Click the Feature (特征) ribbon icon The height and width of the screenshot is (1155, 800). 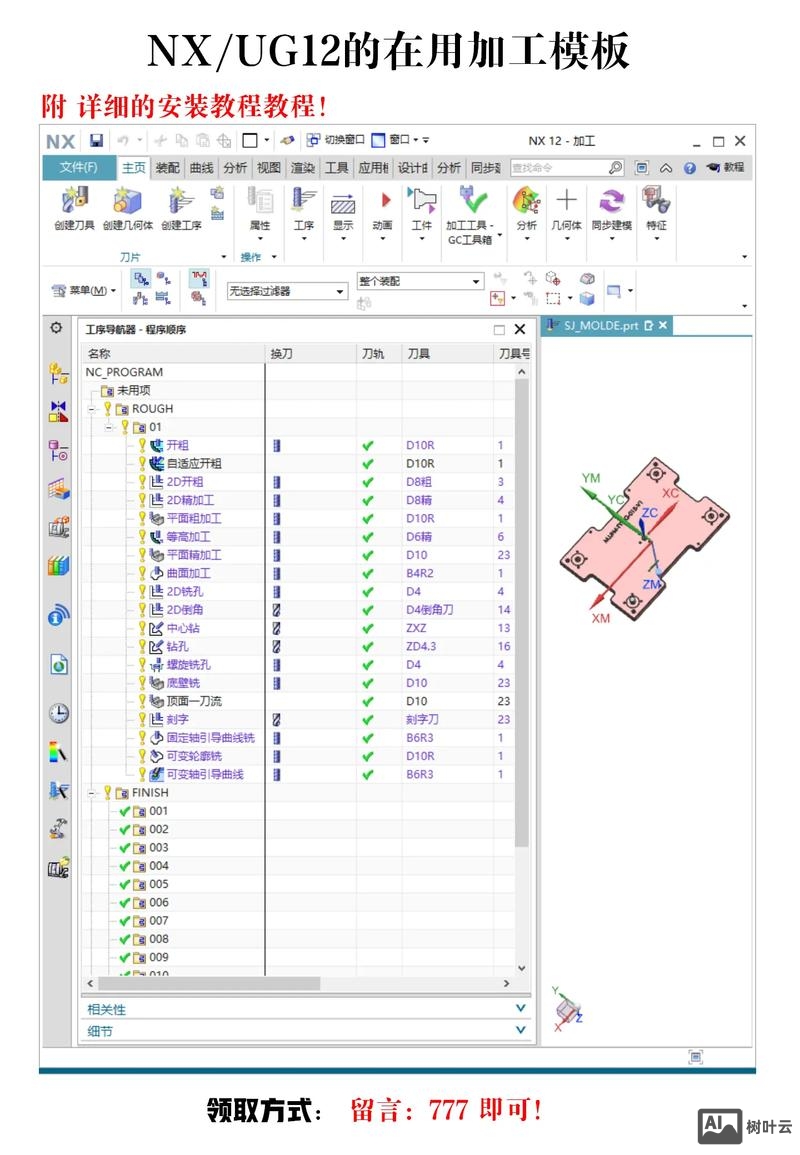pos(656,202)
